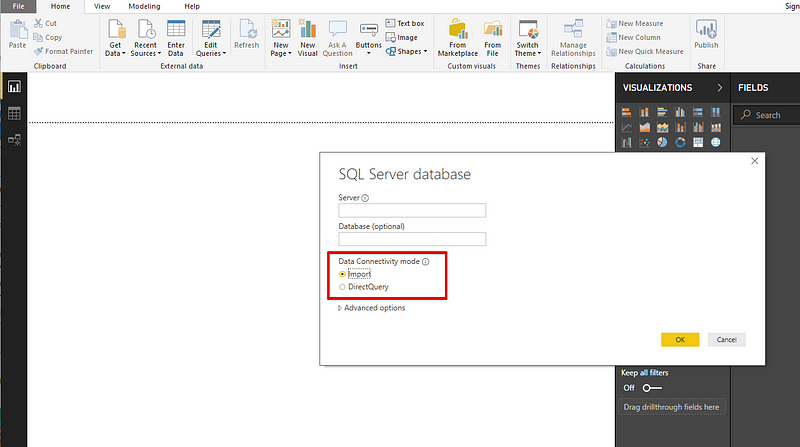Click the Database (optional) input field
The width and height of the screenshot is (800, 447).
click(x=412, y=239)
